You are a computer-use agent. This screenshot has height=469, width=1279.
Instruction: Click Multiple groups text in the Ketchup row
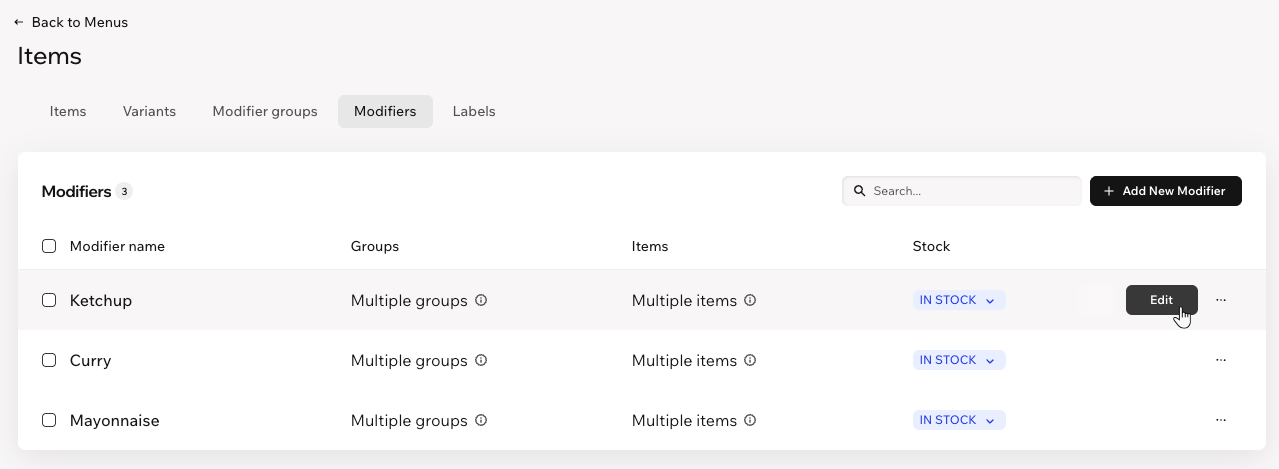[x=409, y=300]
